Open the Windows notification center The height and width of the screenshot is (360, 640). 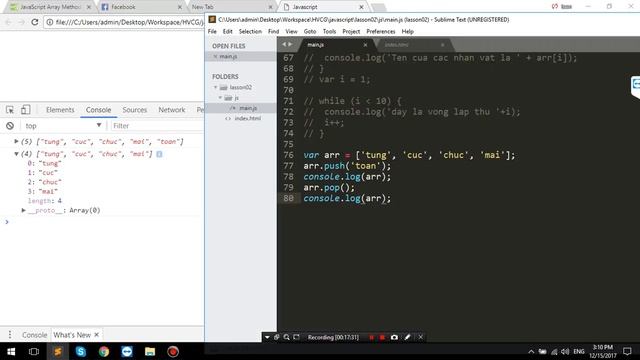(x=627, y=351)
